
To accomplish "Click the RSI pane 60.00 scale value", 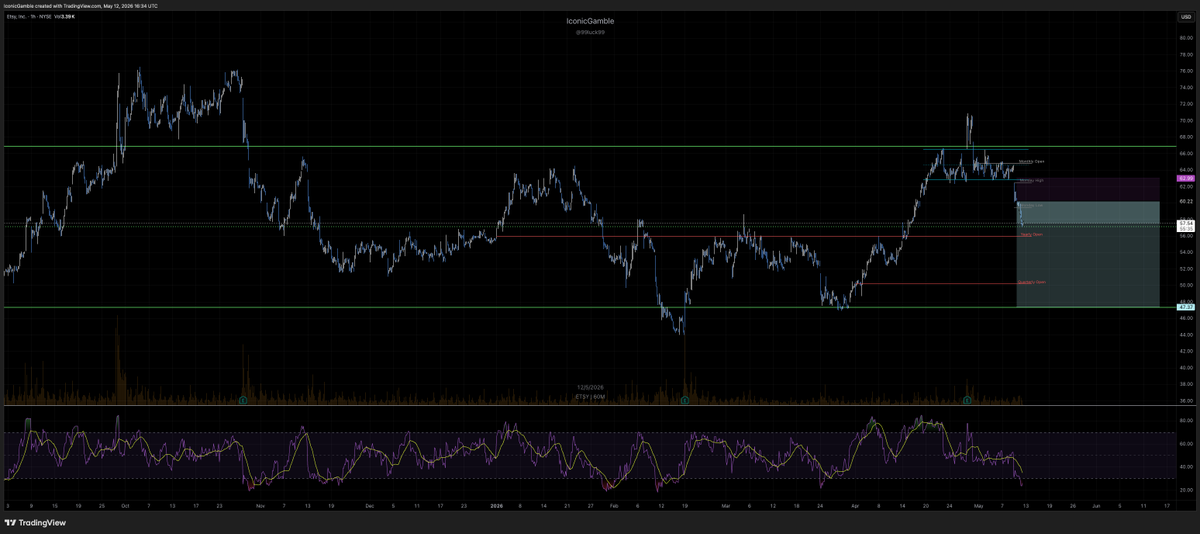I will [x=1185, y=444].
